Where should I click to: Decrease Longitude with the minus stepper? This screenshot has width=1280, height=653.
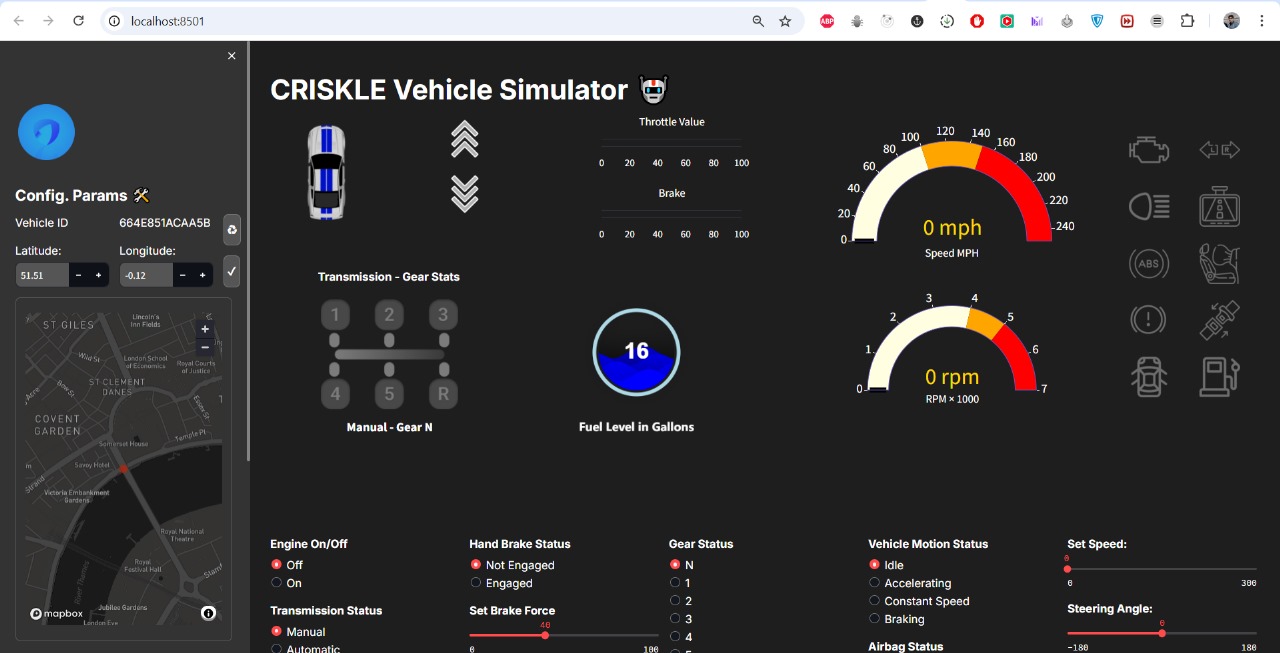click(182, 275)
